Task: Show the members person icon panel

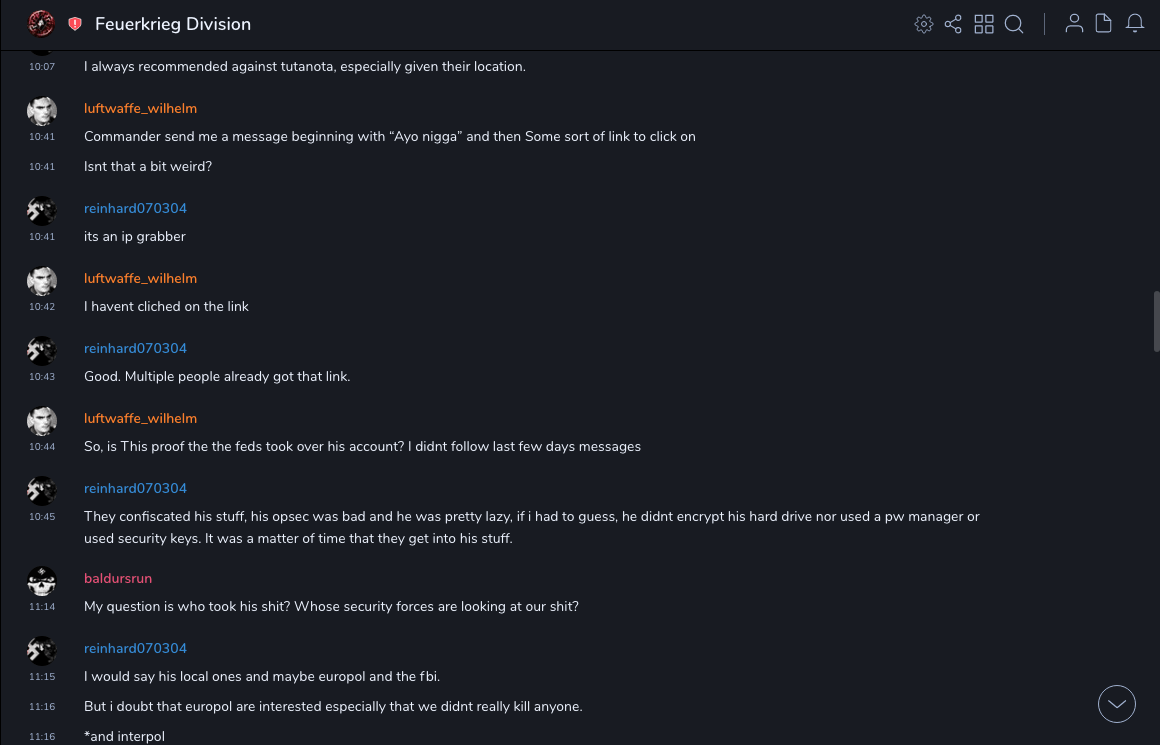Action: pos(1074,24)
